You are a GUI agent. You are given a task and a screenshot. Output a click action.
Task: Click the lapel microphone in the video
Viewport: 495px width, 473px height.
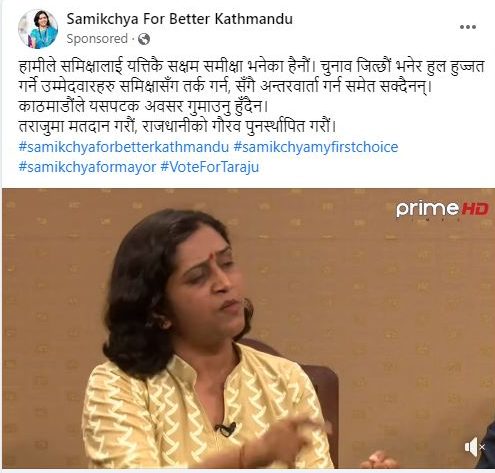coord(226,429)
